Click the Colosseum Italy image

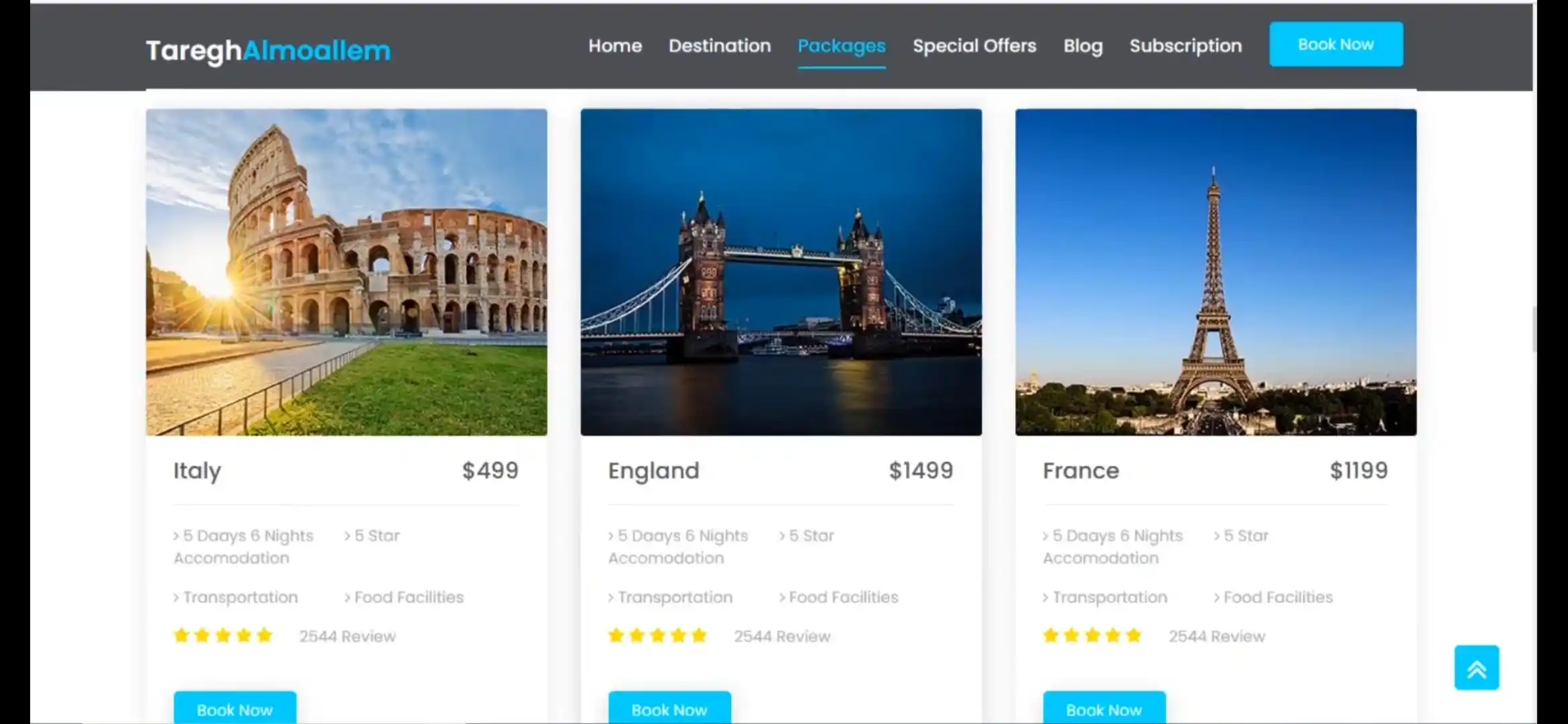(346, 272)
